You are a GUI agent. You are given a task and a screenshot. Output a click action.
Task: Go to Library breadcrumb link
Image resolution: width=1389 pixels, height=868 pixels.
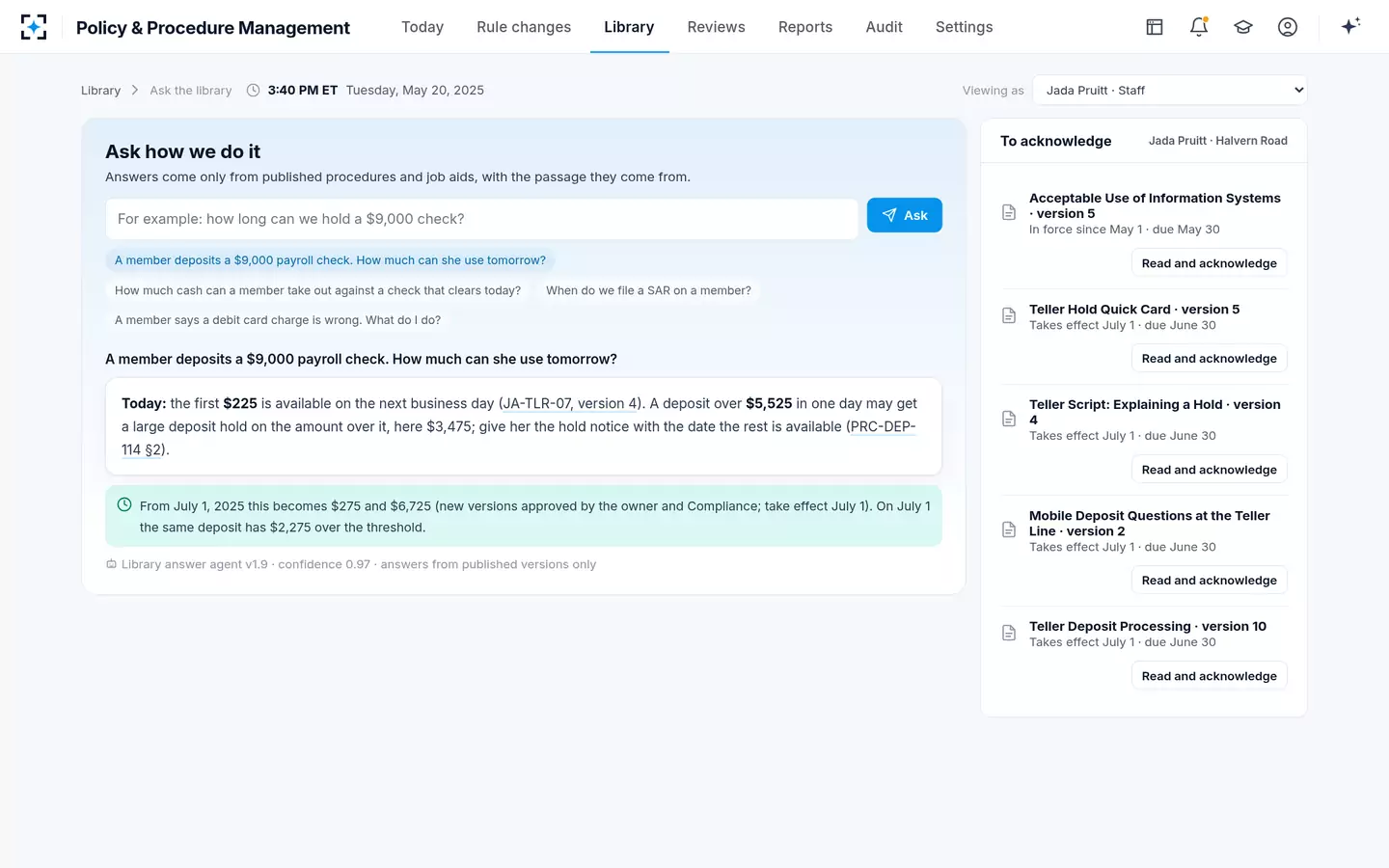point(100,91)
